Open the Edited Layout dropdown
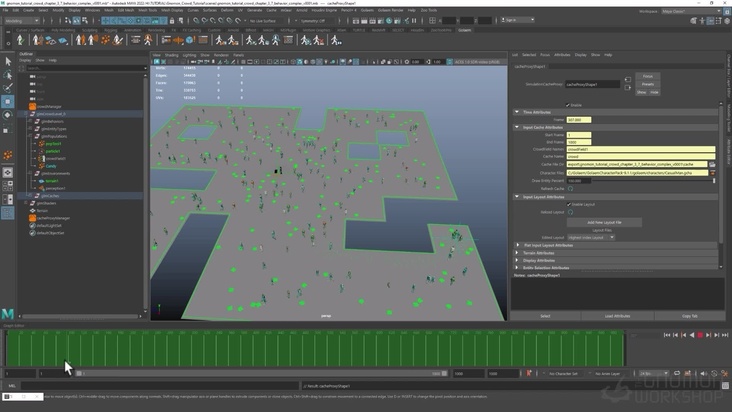 (592, 237)
